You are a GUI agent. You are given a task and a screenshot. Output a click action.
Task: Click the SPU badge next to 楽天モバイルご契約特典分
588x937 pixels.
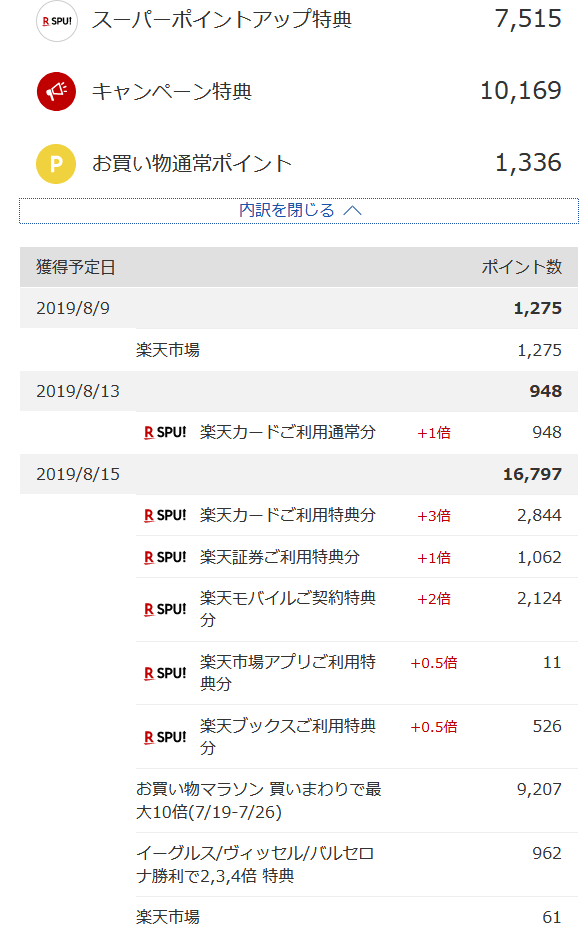point(165,609)
